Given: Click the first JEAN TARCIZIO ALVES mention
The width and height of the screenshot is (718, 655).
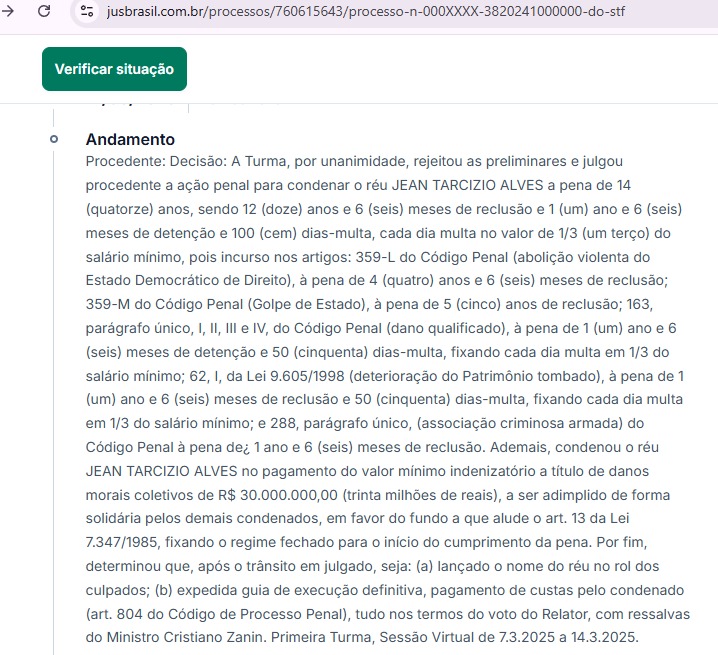Looking at the screenshot, I should click(x=467, y=185).
